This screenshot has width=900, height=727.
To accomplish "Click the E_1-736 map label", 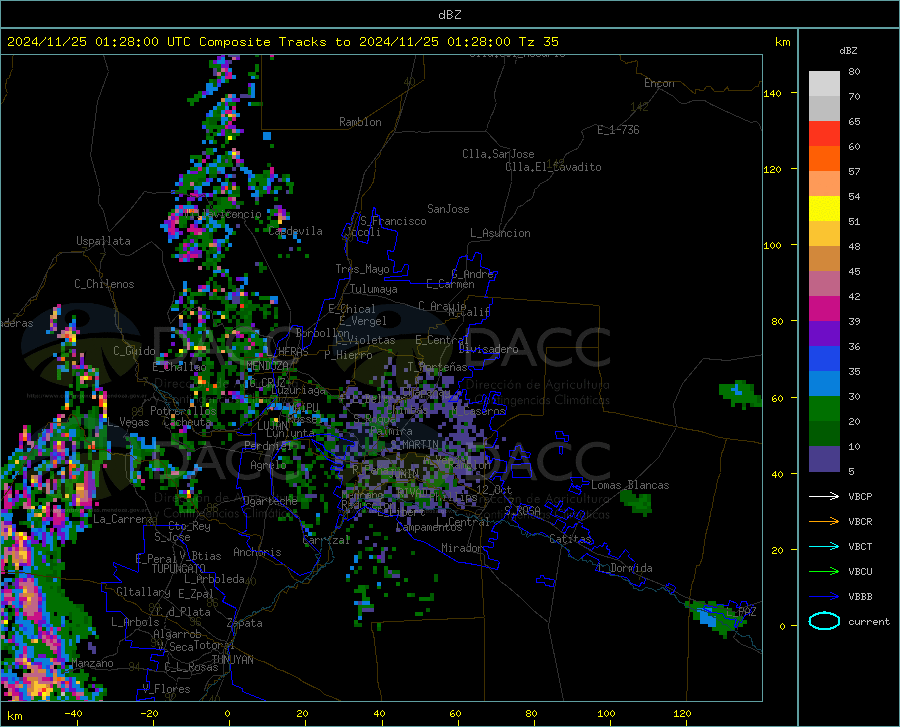I will 618,130.
